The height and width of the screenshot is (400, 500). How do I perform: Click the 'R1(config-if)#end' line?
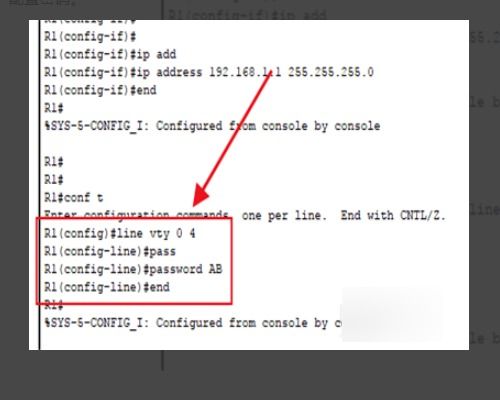100,90
